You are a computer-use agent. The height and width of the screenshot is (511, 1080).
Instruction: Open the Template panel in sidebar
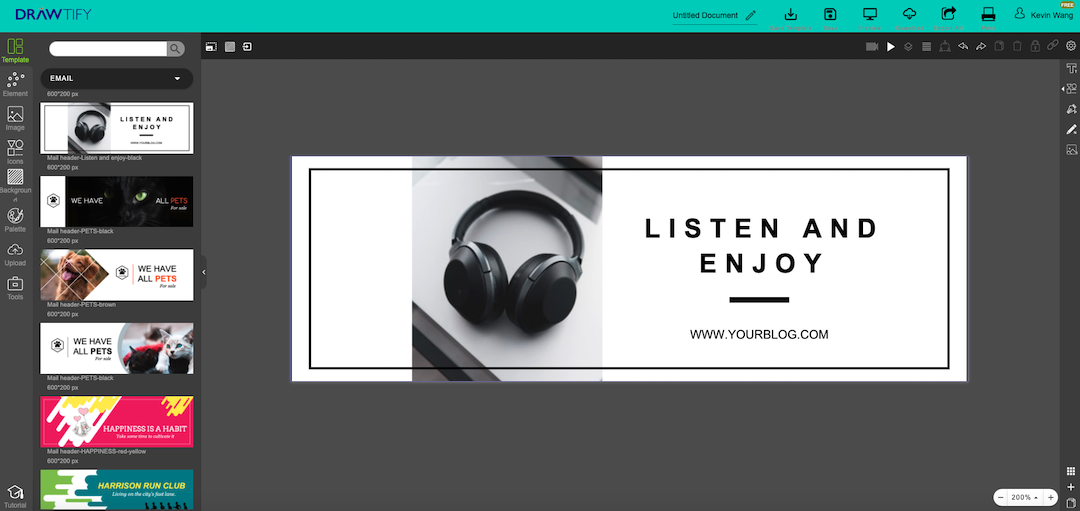15,50
